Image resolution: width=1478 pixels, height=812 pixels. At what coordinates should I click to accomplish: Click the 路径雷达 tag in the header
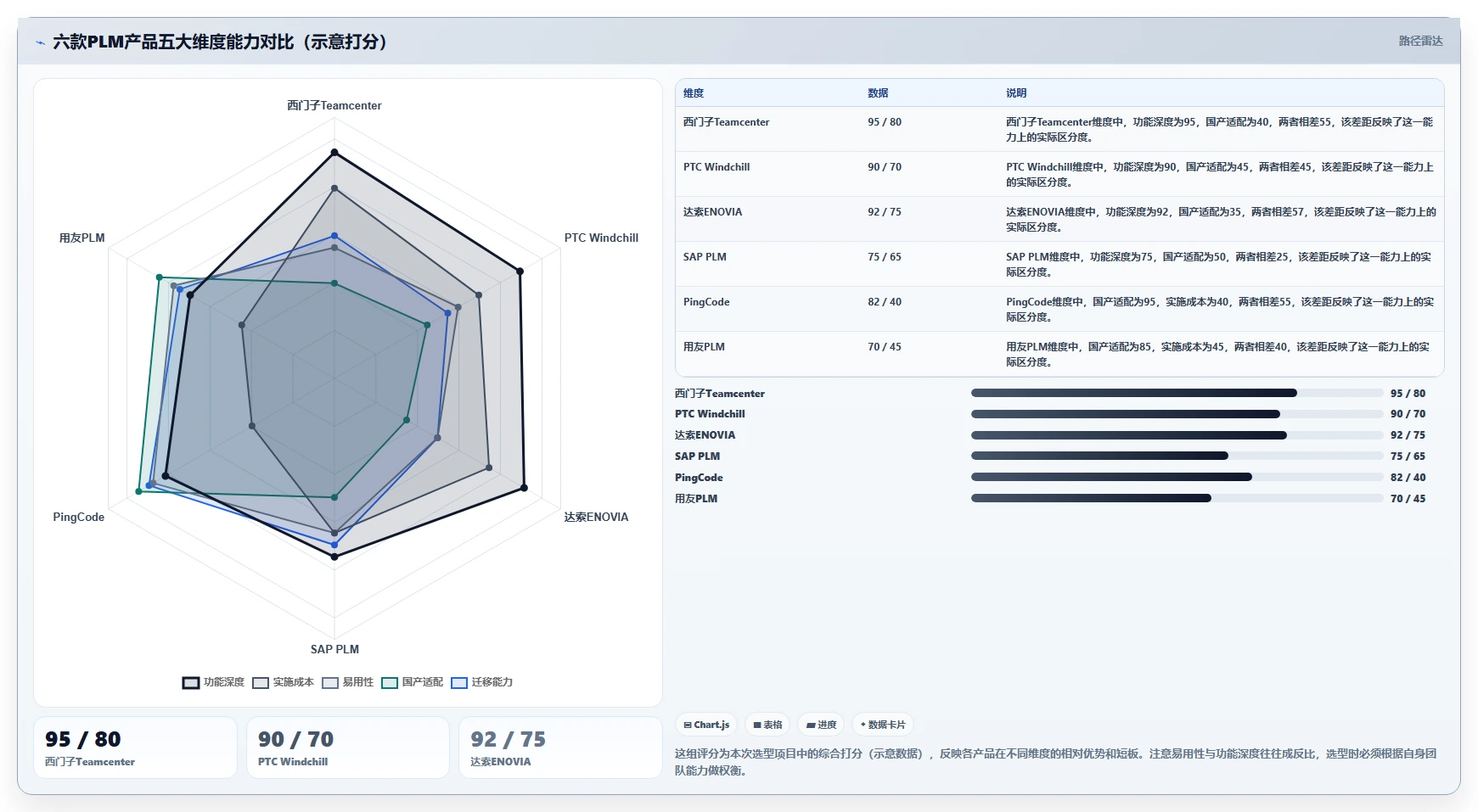point(1420,41)
